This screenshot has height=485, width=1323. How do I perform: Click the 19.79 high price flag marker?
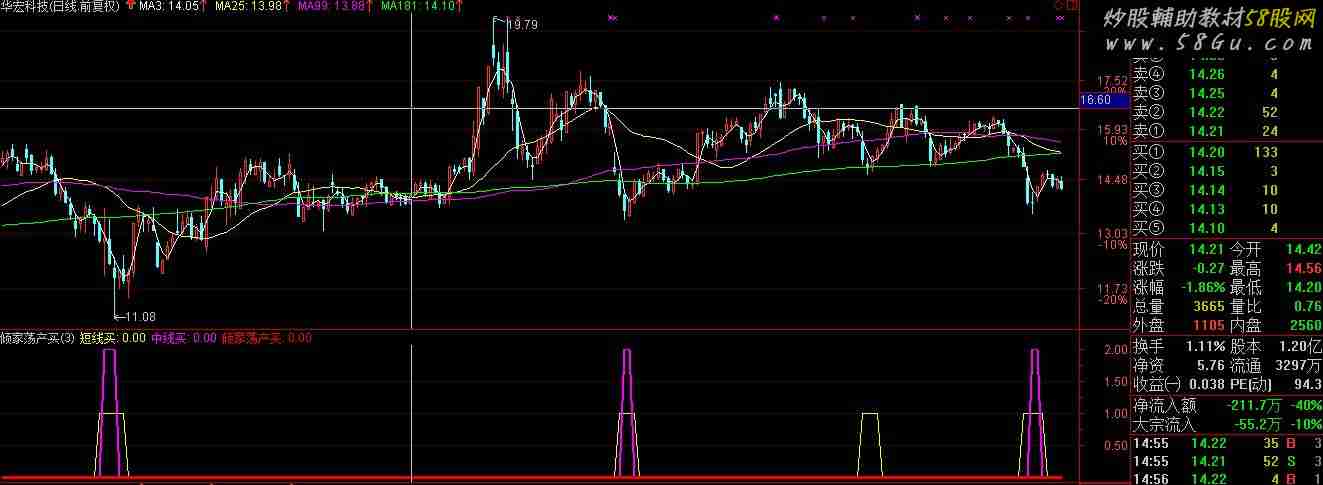522,25
